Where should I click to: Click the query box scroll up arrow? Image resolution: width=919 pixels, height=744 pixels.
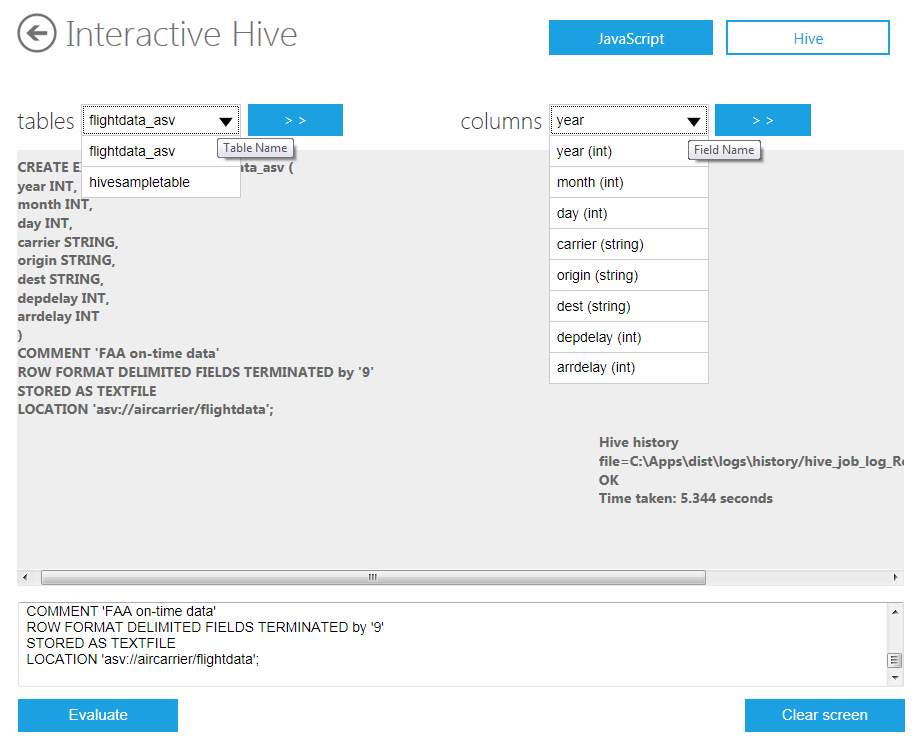pos(895,611)
